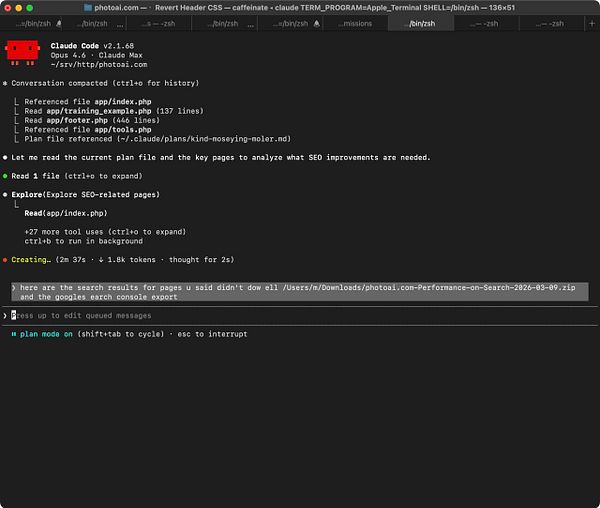Click 'thought for 2s' in status line
This screenshot has height=508, width=600.
(199, 260)
